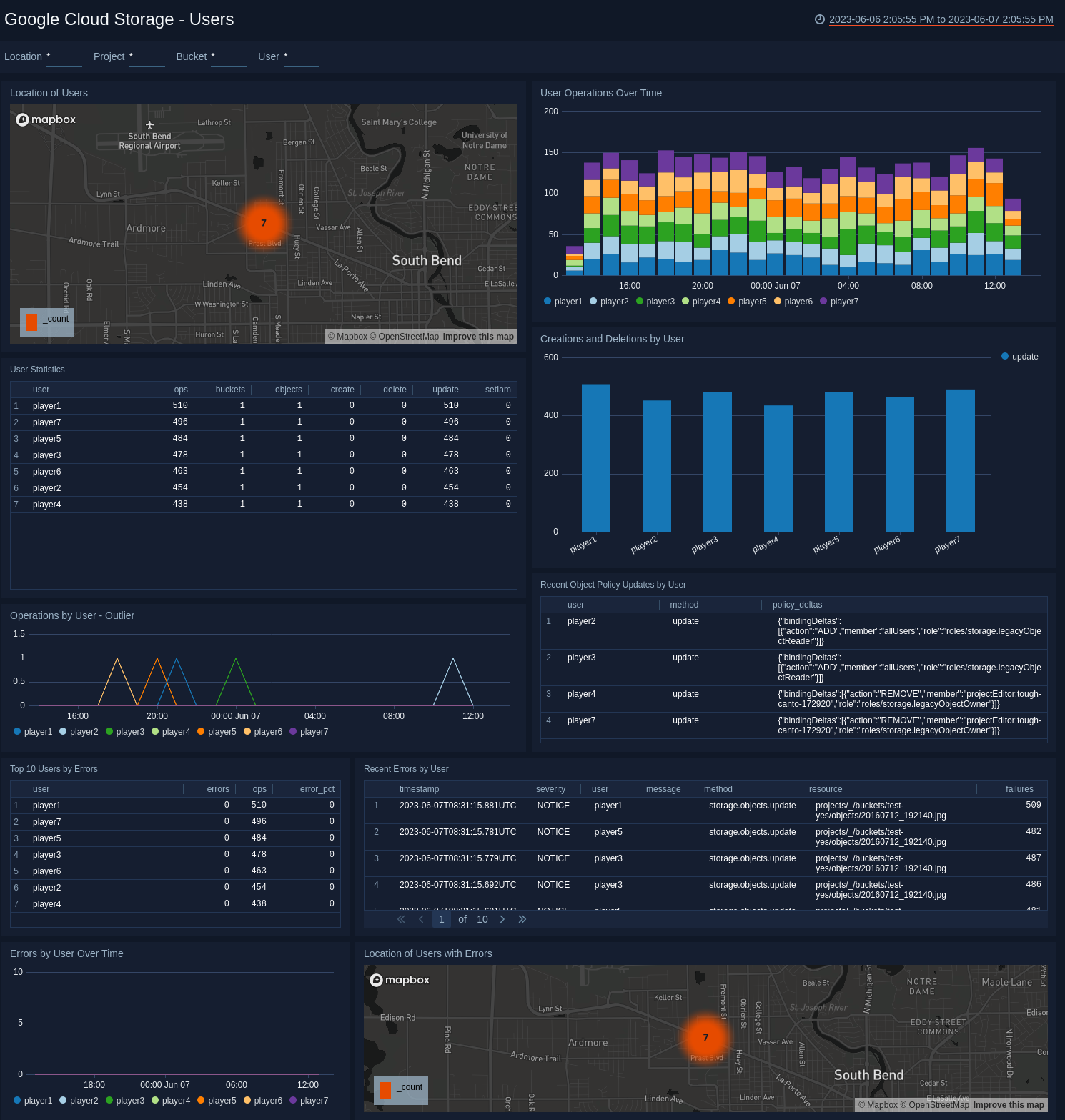The image size is (1065, 1120).
Task: Go to the first page of Recent Errors
Action: pyautogui.click(x=401, y=919)
